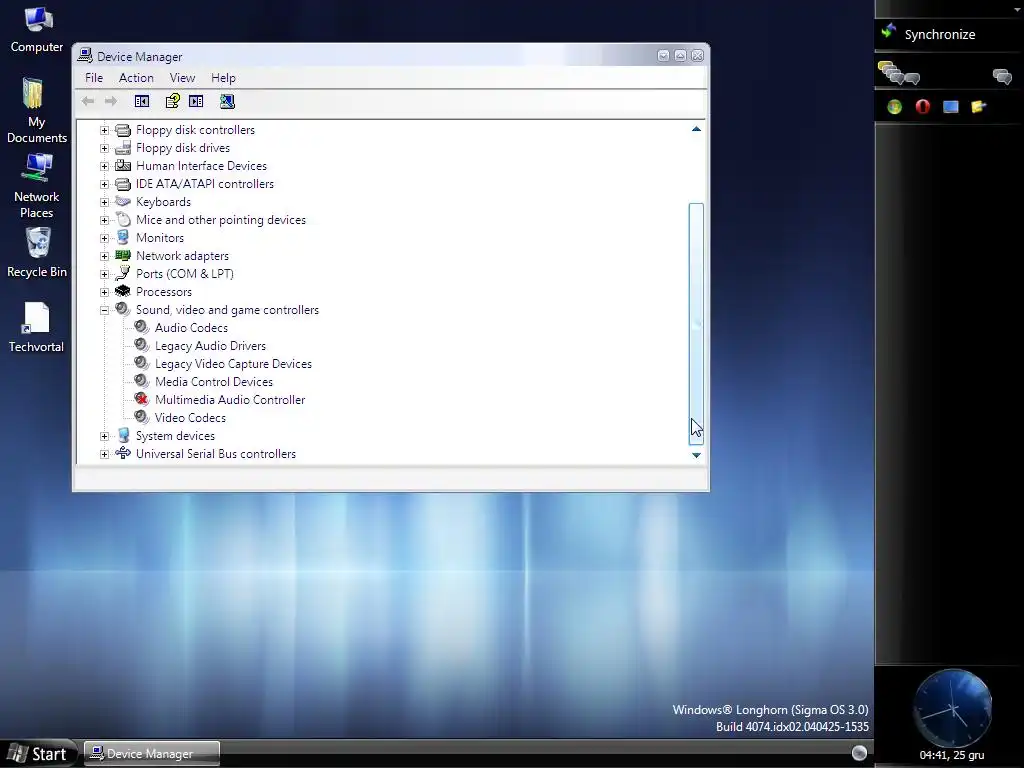
Task: Click the yellow sticky note icon in sidebar
Action: pos(978,106)
